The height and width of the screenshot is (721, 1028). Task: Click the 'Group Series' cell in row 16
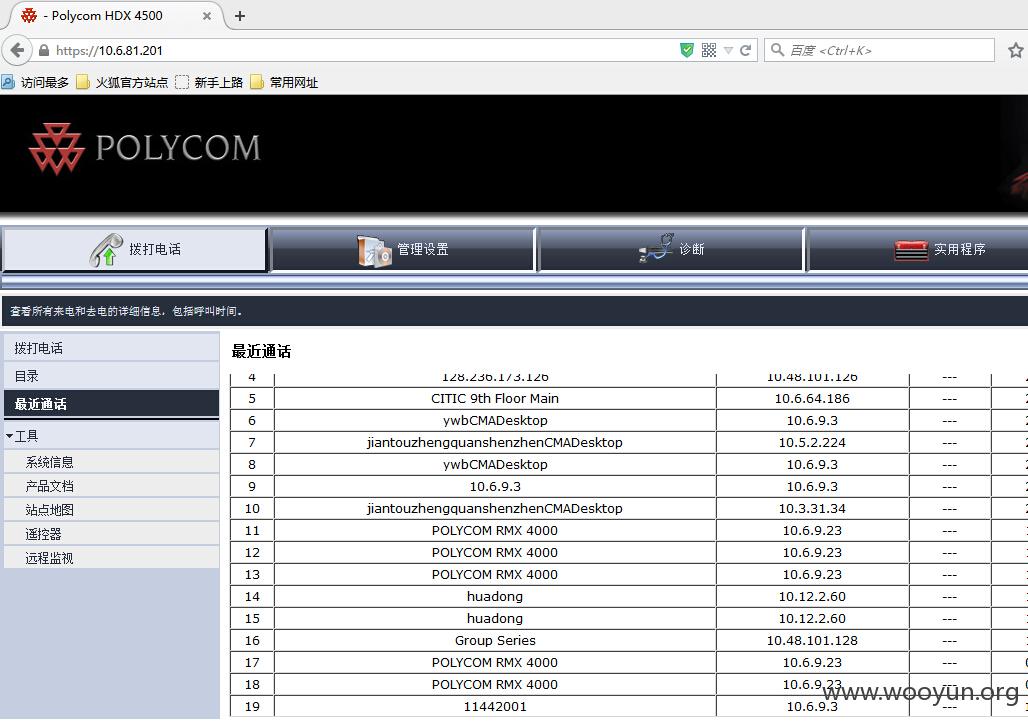[x=495, y=640]
